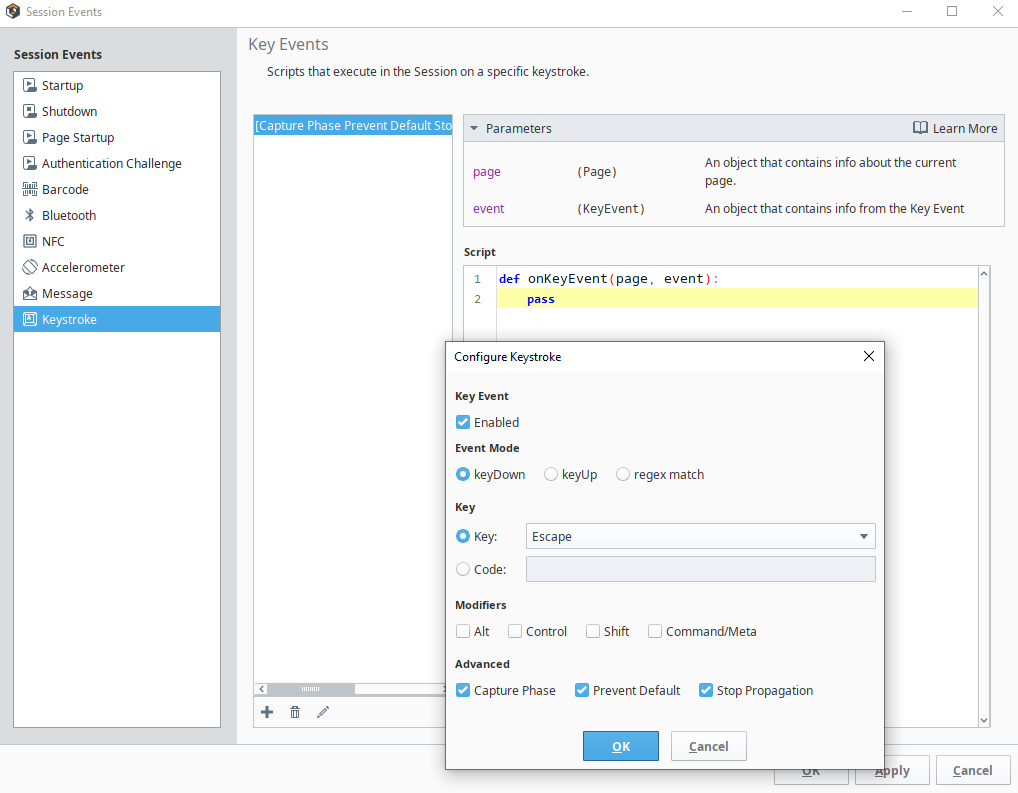Click the pass line in script editor
Viewport: 1018px width, 793px height.
coord(737,299)
